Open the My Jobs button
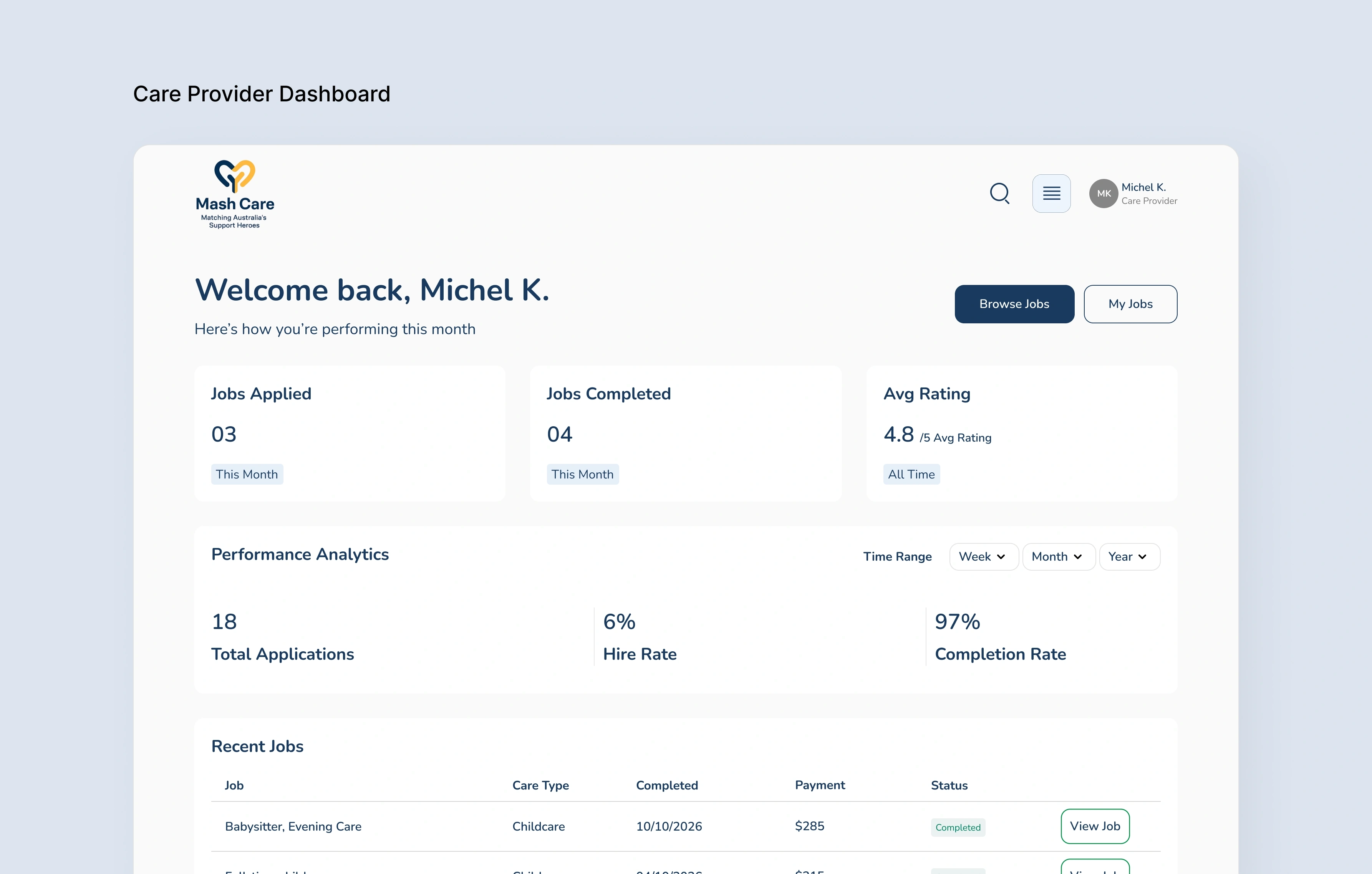Viewport: 1372px width, 874px height. point(1130,304)
